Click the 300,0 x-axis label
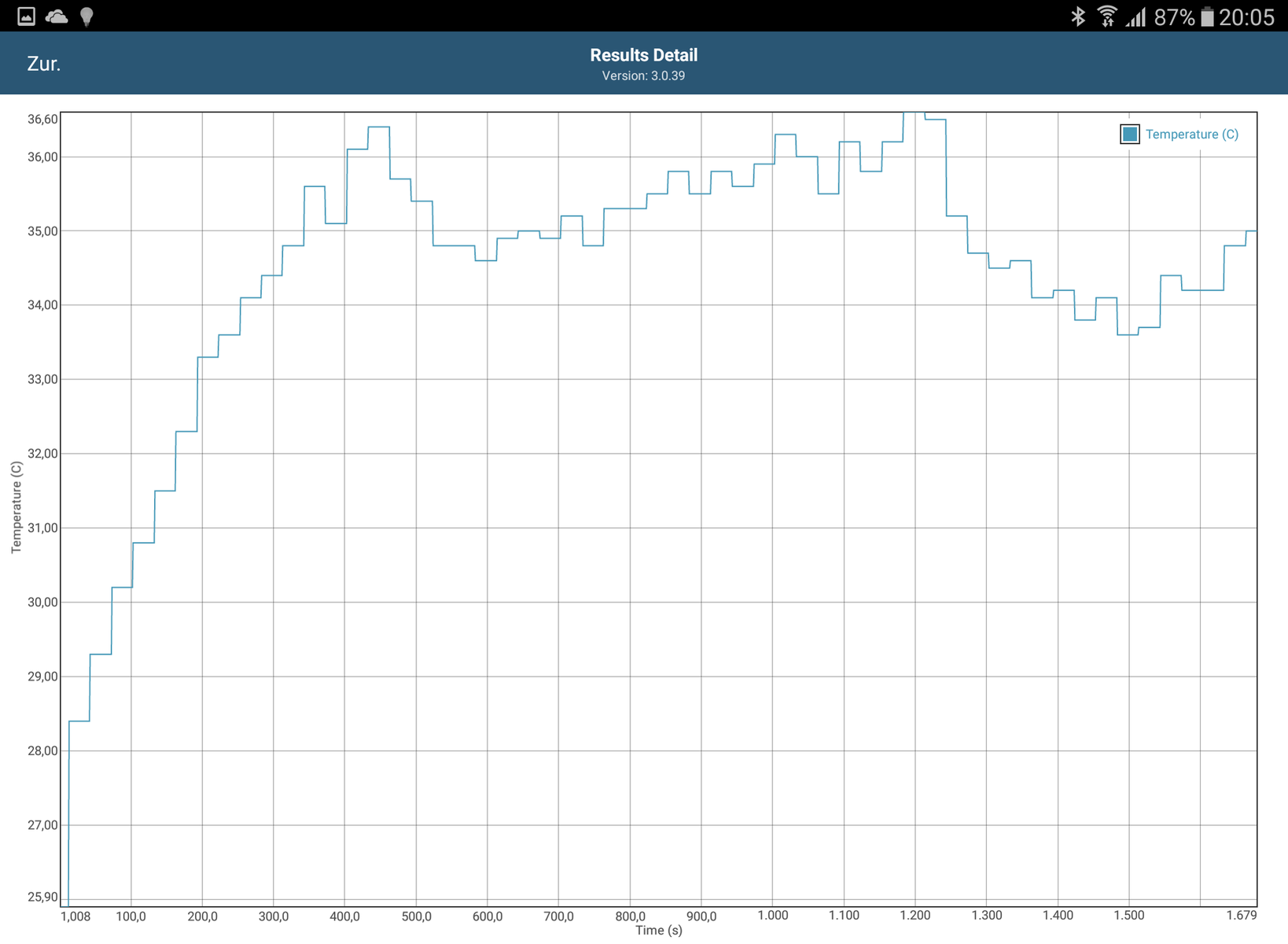The height and width of the screenshot is (944, 1288). [274, 916]
